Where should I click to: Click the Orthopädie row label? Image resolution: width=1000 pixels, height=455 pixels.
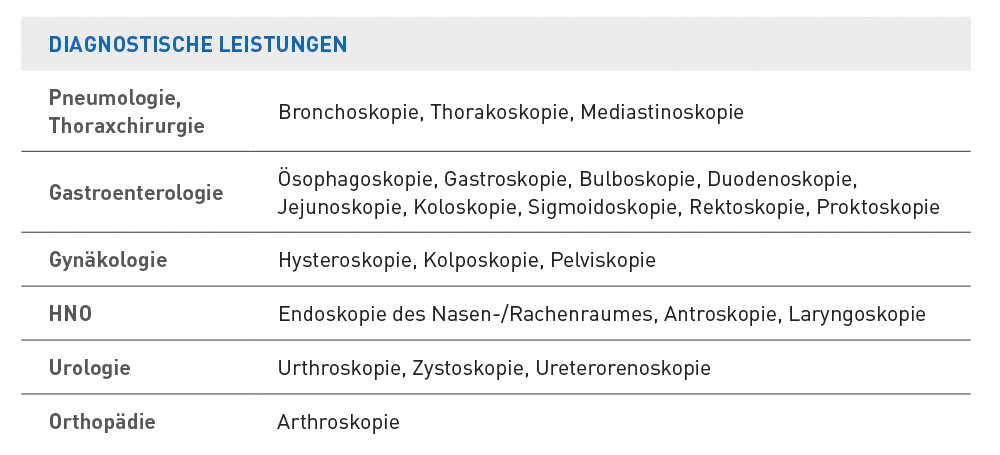pos(102,422)
